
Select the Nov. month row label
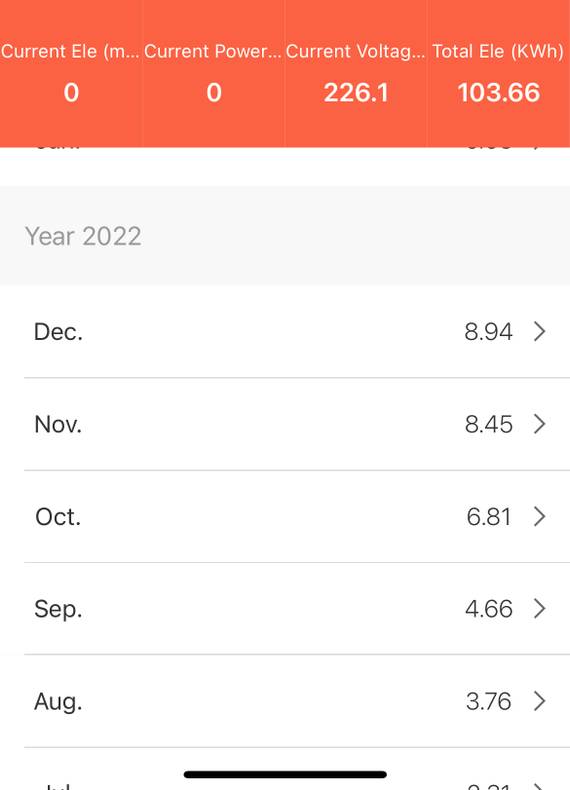click(x=57, y=424)
